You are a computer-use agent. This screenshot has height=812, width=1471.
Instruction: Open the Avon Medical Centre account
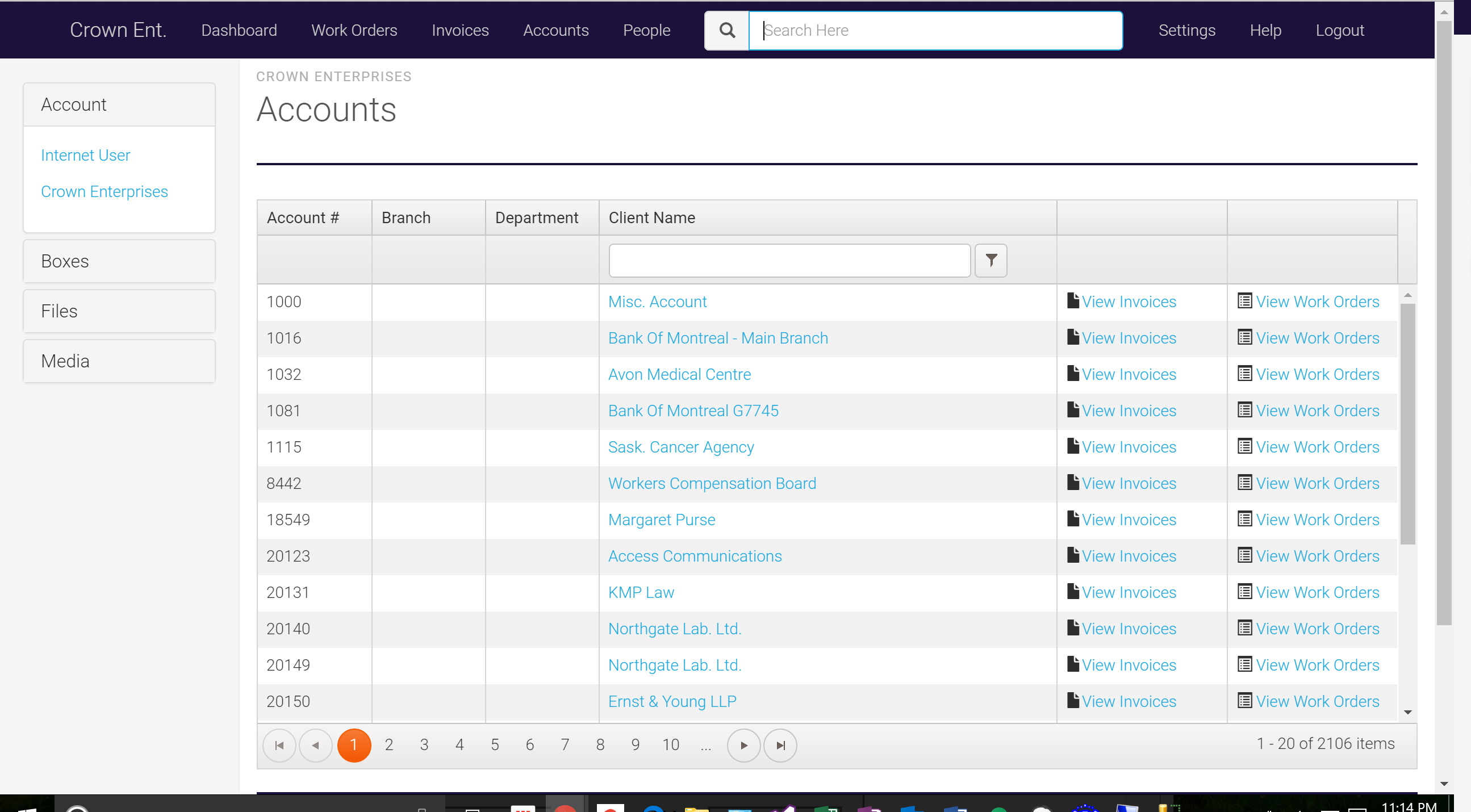[679, 374]
